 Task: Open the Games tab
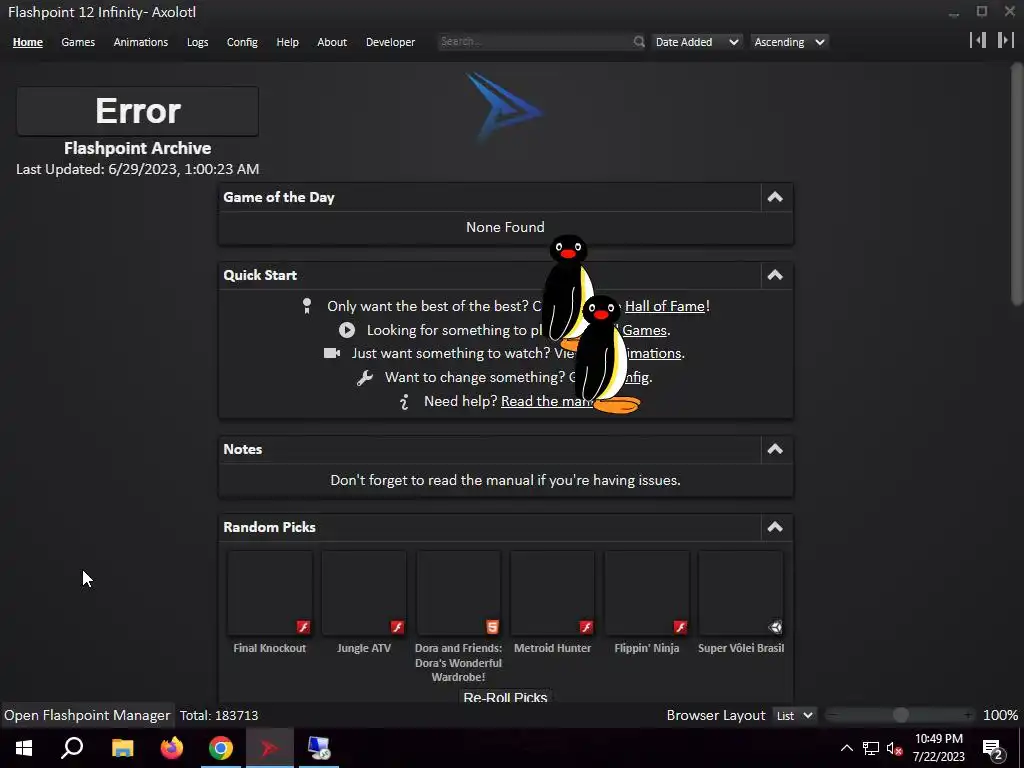point(78,42)
